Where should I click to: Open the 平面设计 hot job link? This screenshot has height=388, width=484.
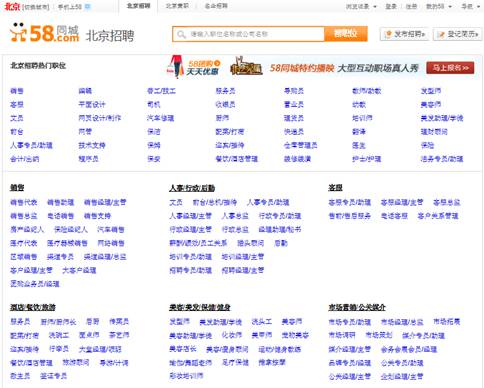tap(92, 105)
